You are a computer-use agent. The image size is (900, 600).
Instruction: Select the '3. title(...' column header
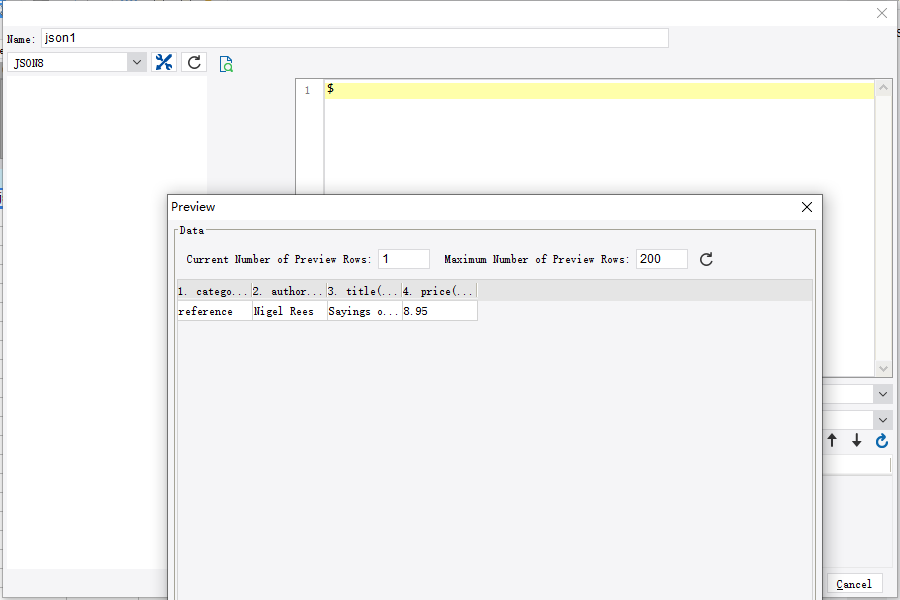pos(364,291)
